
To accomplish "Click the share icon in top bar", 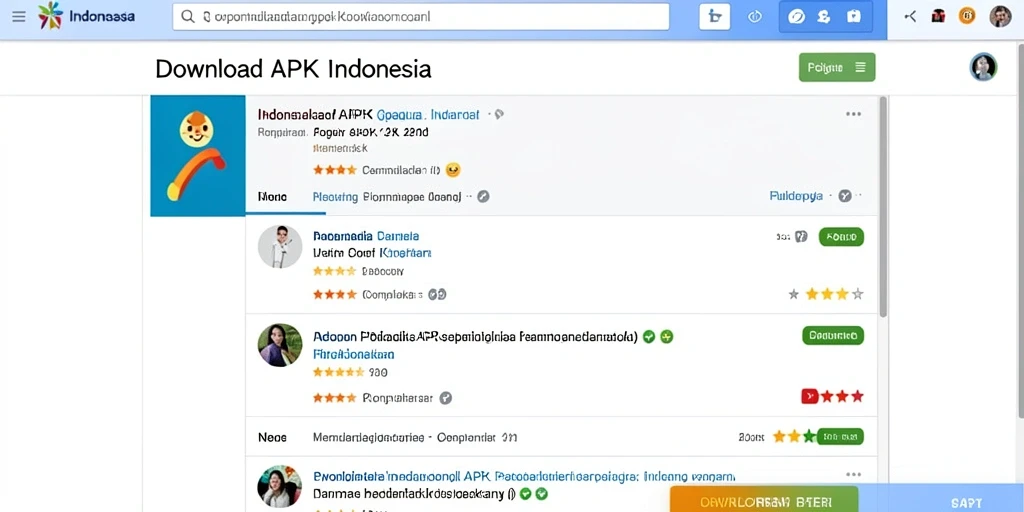I will tap(910, 16).
